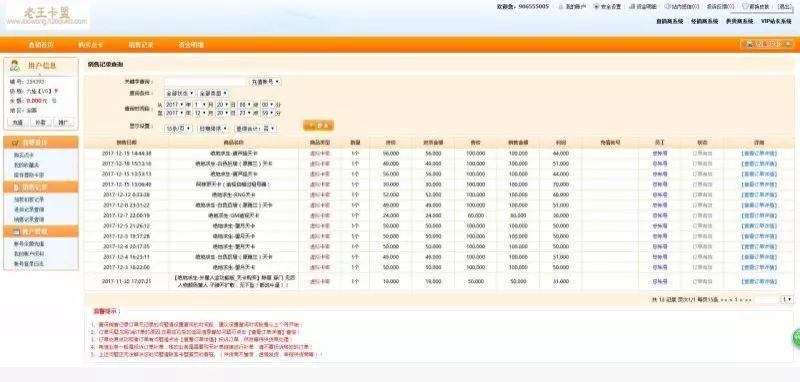800x382 pixels.
Task: Click the orange button at right end of nav bar
Action: click(767, 44)
